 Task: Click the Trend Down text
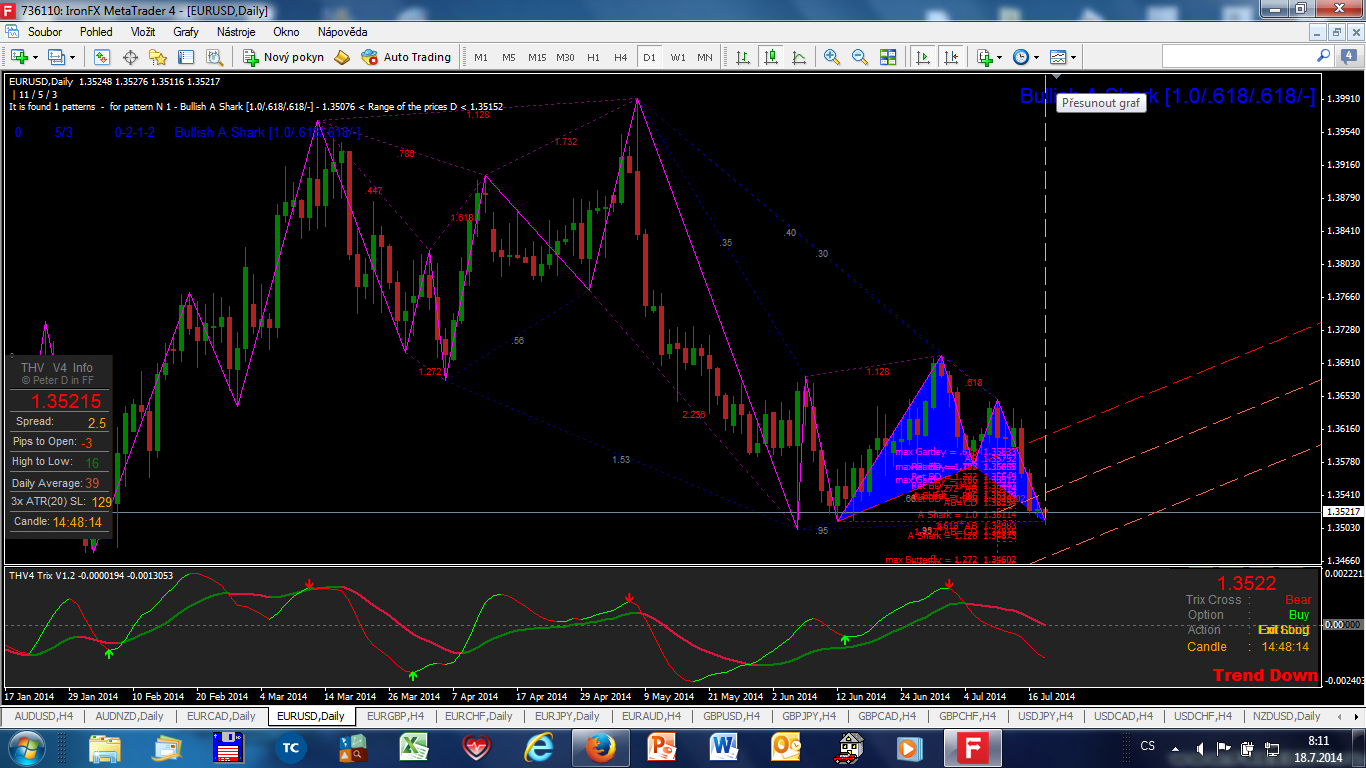(1265, 675)
